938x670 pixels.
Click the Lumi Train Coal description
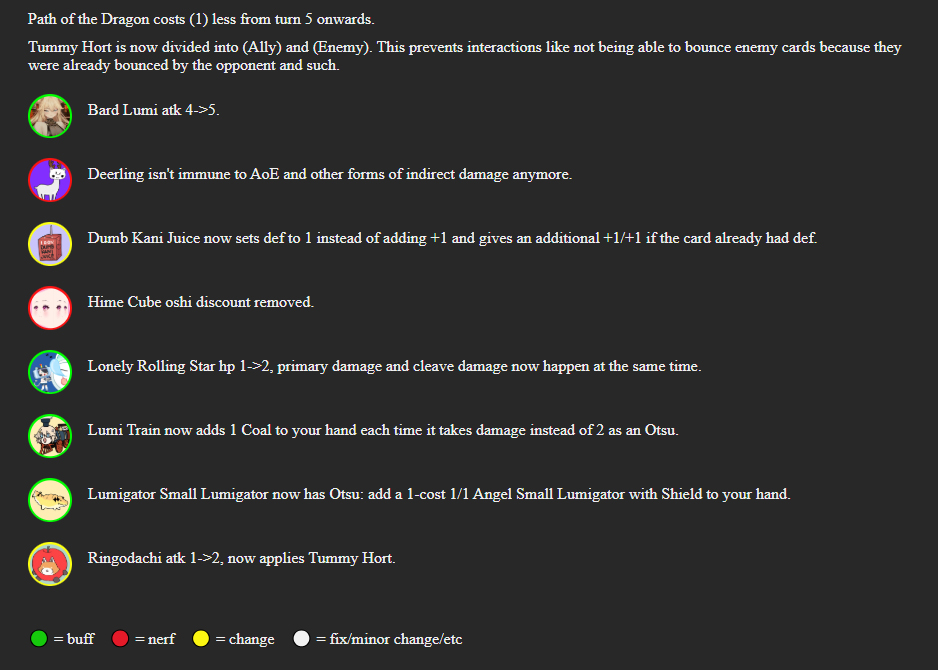384,430
